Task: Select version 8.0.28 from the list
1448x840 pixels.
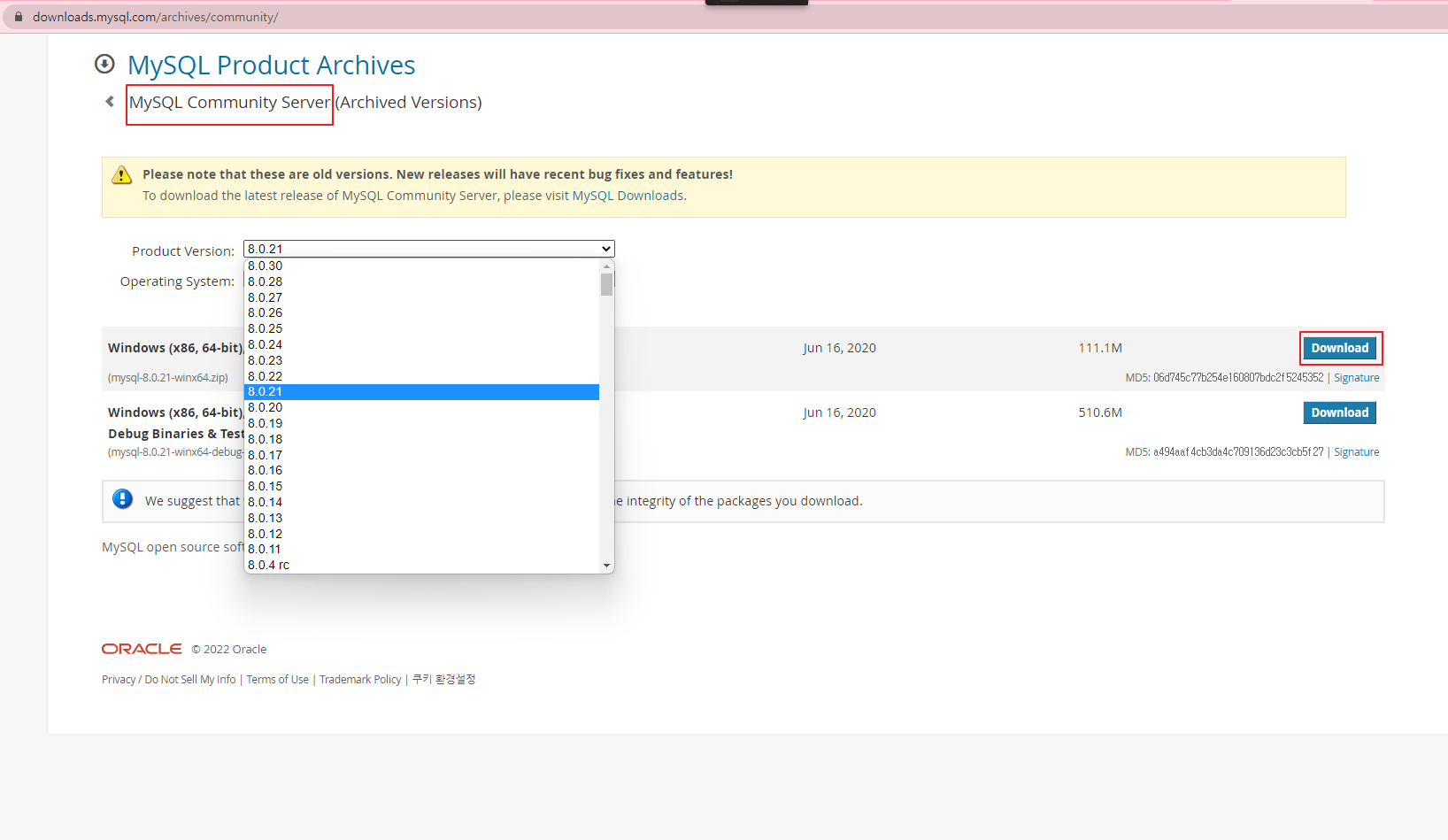Action: pos(421,281)
